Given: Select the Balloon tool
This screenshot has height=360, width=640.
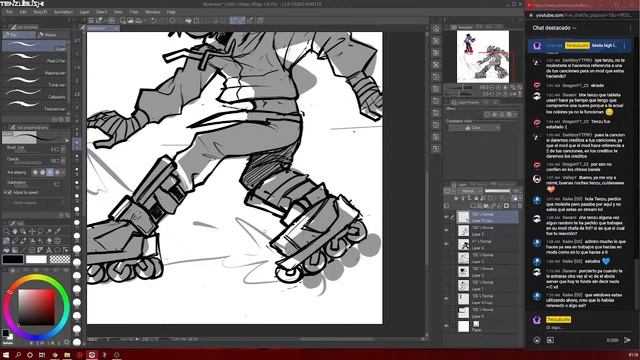Looking at the screenshot, I should pos(58,250).
